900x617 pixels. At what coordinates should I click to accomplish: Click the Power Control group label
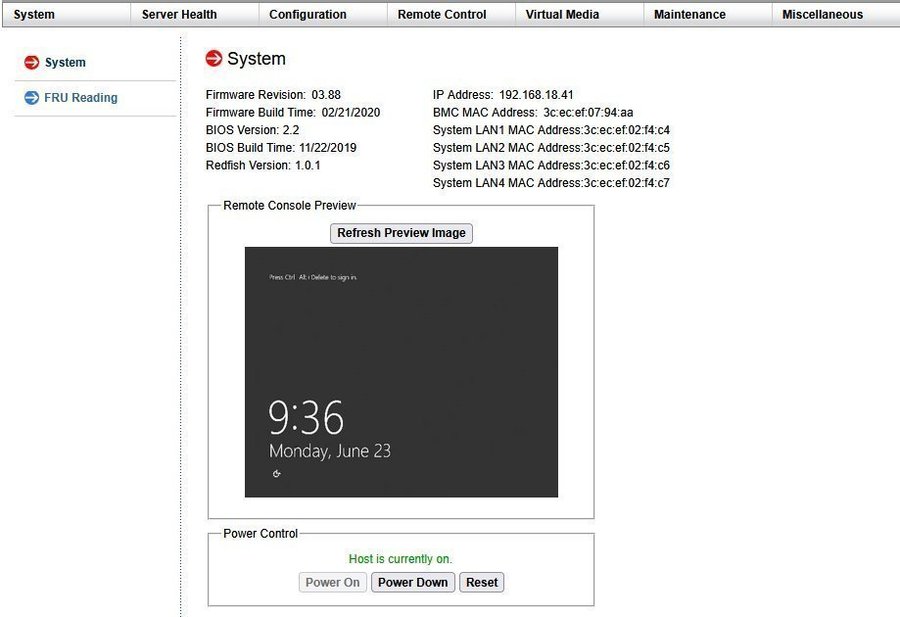coord(261,533)
